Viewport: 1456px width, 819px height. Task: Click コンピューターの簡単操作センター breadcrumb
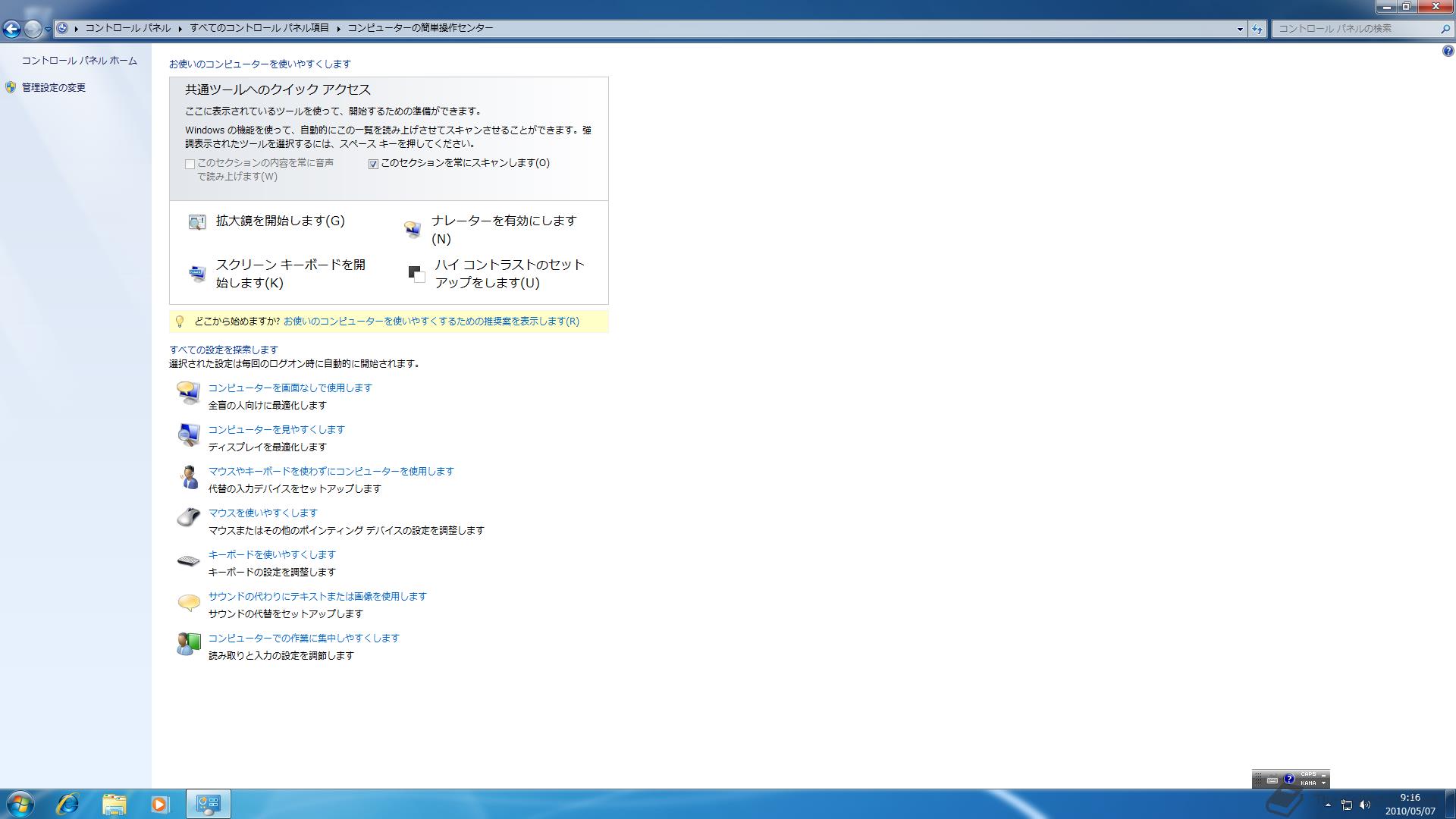coord(420,28)
